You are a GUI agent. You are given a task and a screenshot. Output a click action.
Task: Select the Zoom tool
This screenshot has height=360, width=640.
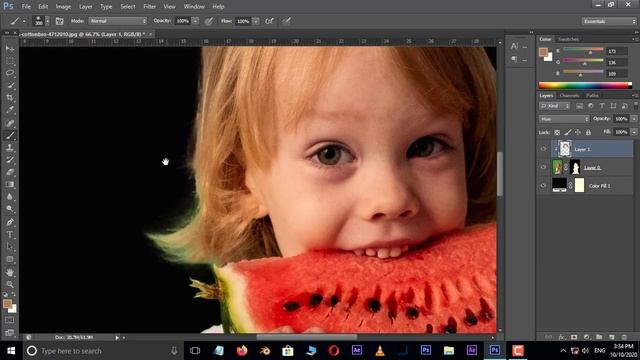point(10,284)
